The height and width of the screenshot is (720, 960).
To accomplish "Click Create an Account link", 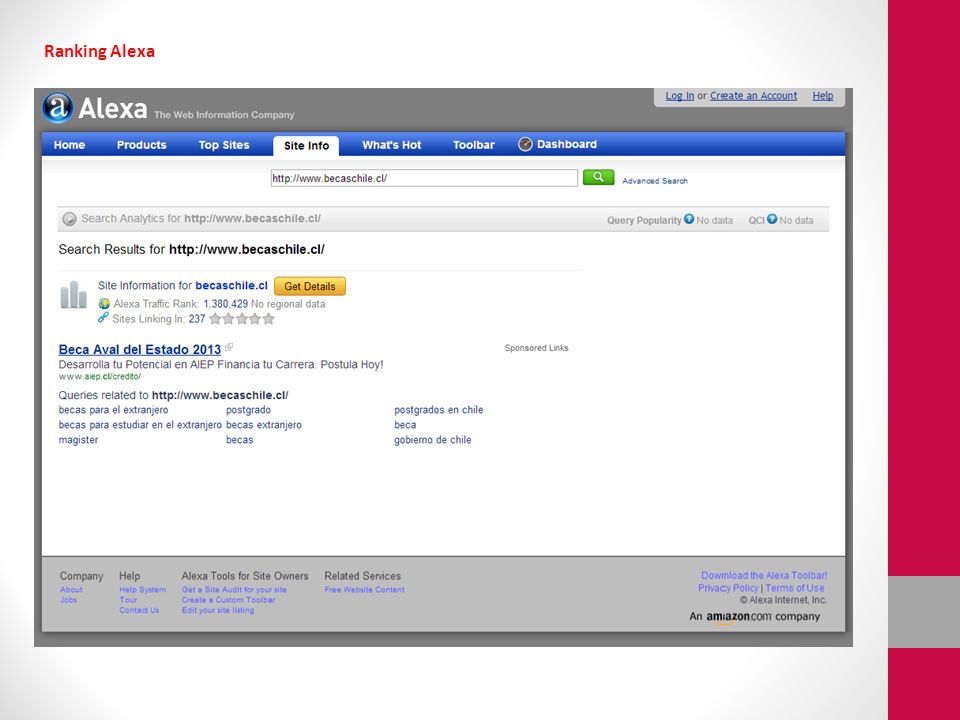I will [x=753, y=96].
